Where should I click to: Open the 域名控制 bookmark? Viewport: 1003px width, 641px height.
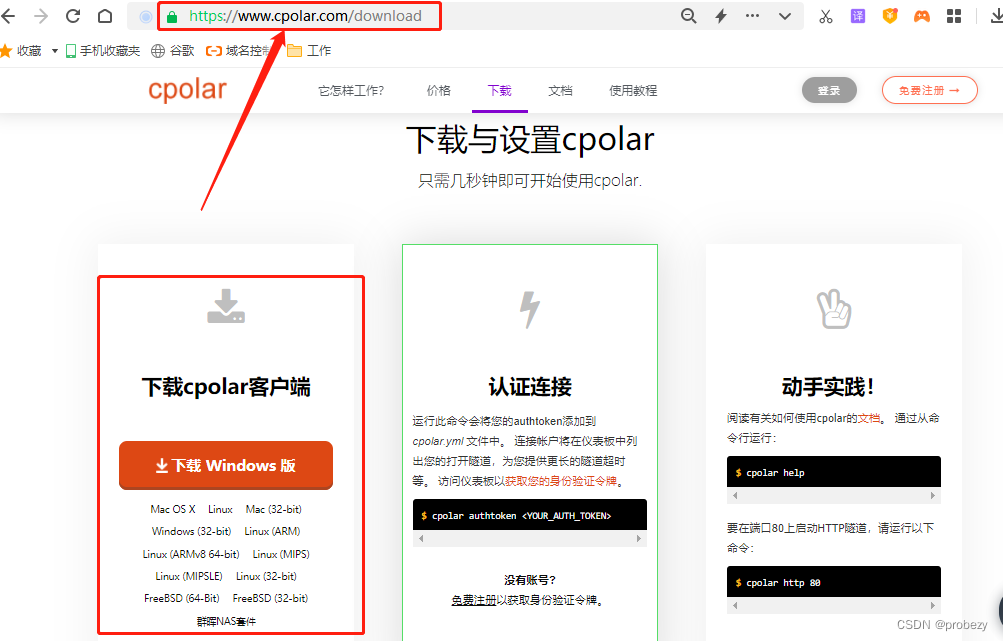click(x=239, y=51)
